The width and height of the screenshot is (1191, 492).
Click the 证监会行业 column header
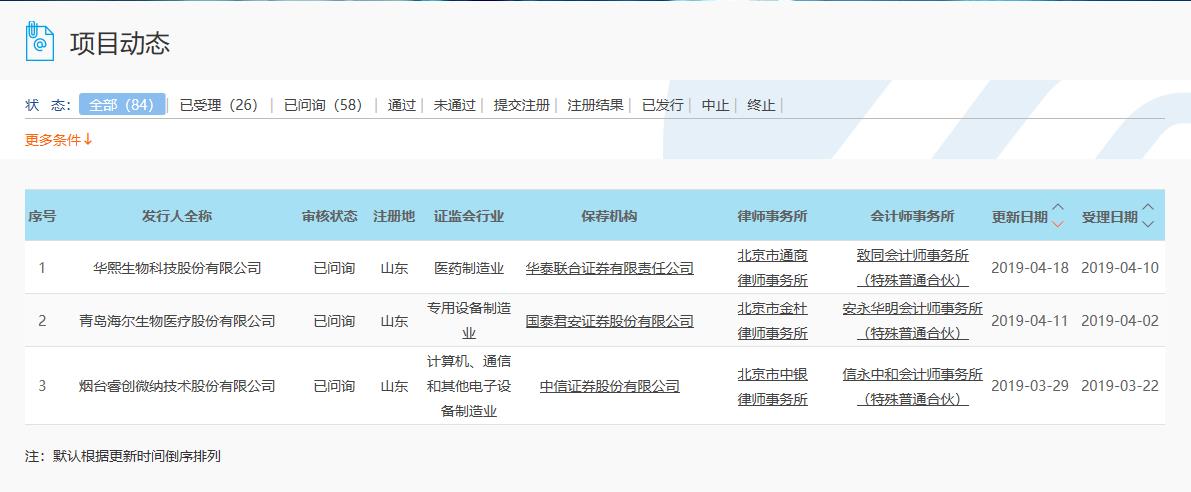pyautogui.click(x=469, y=216)
